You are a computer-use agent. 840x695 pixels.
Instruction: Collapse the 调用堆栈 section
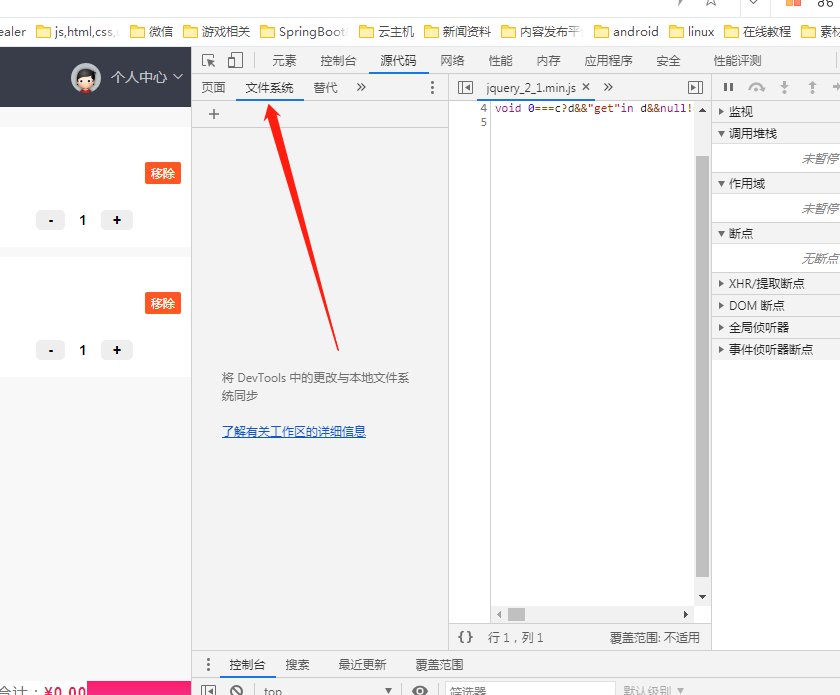(776, 133)
